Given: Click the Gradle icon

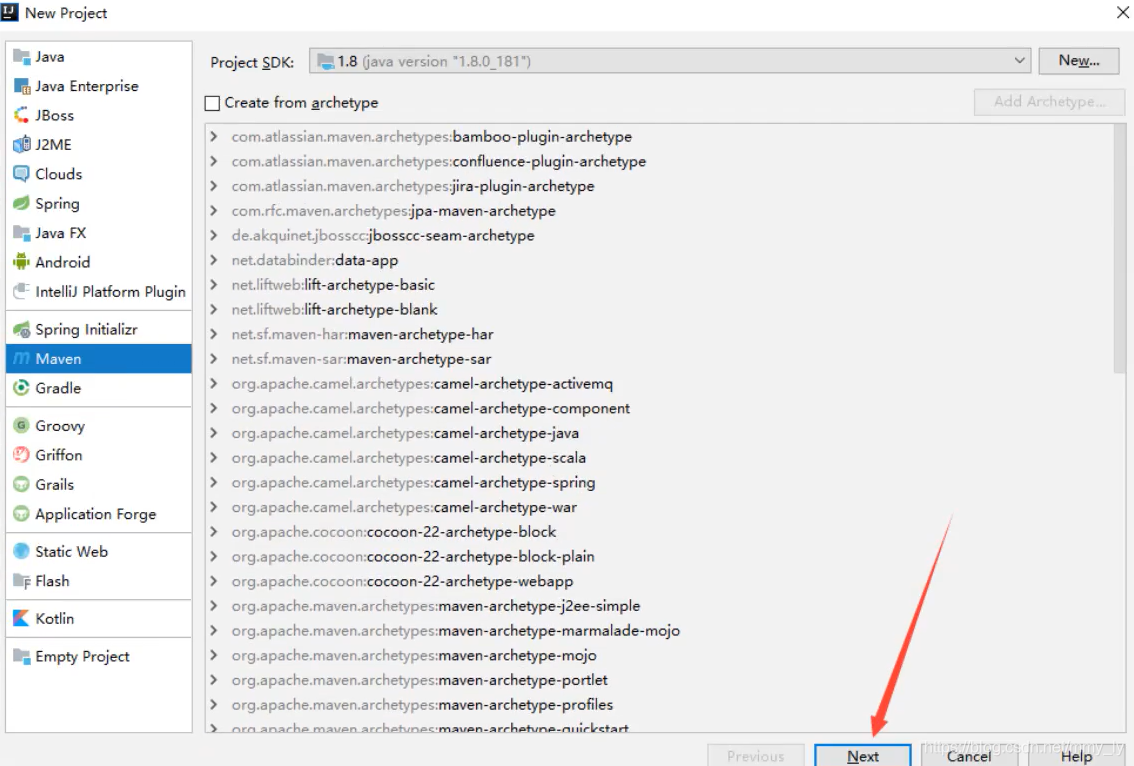Looking at the screenshot, I should pos(22,388).
